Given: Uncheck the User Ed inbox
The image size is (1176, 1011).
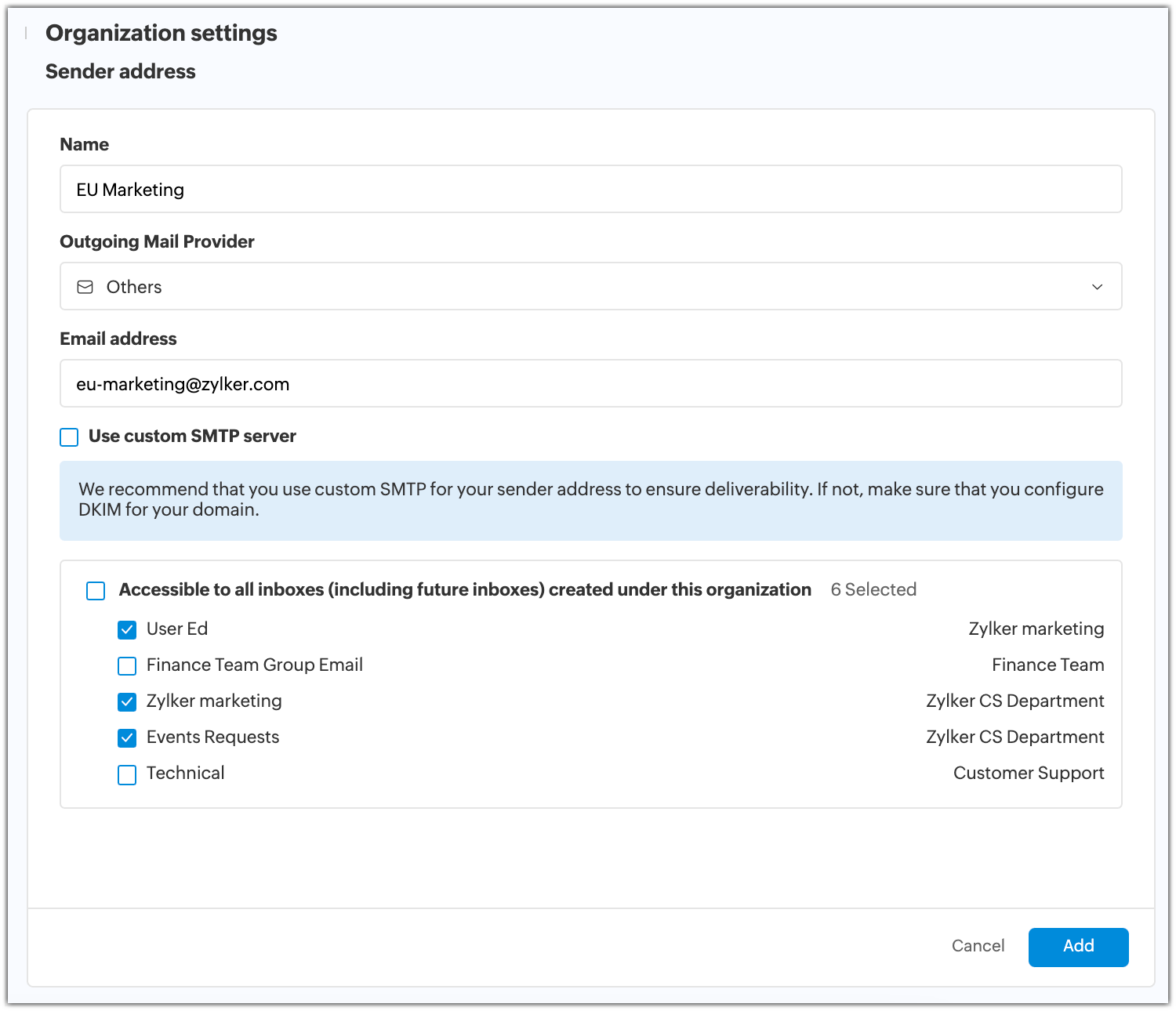Looking at the screenshot, I should click(x=127, y=629).
